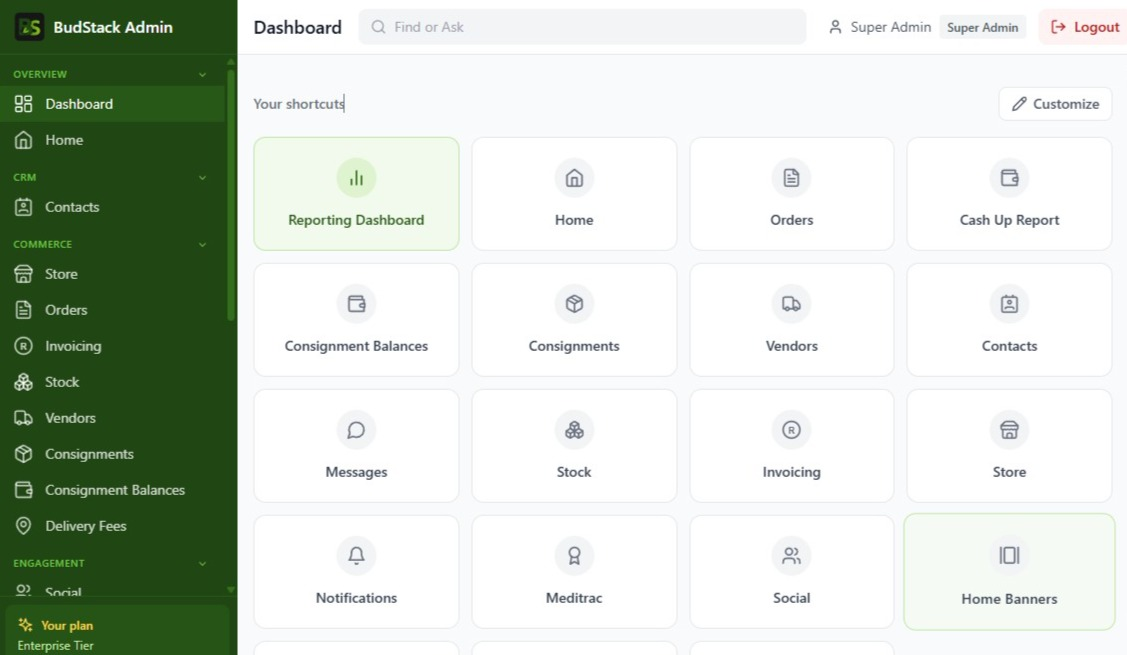Go to Home in the sidebar
Image resolution: width=1127 pixels, height=655 pixels.
point(112,139)
